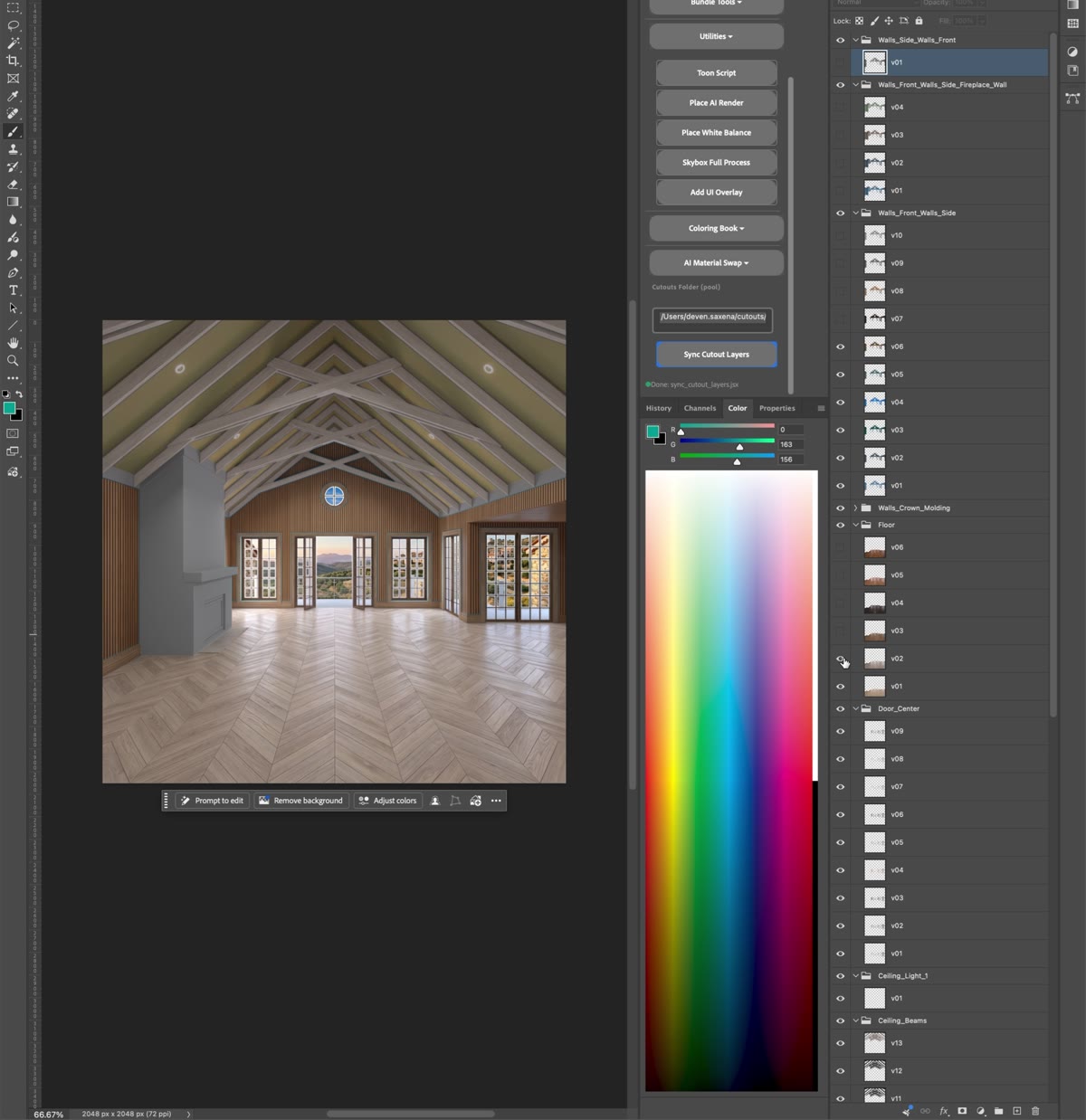Select the Crop tool
The width and height of the screenshot is (1086, 1120).
tap(13, 61)
